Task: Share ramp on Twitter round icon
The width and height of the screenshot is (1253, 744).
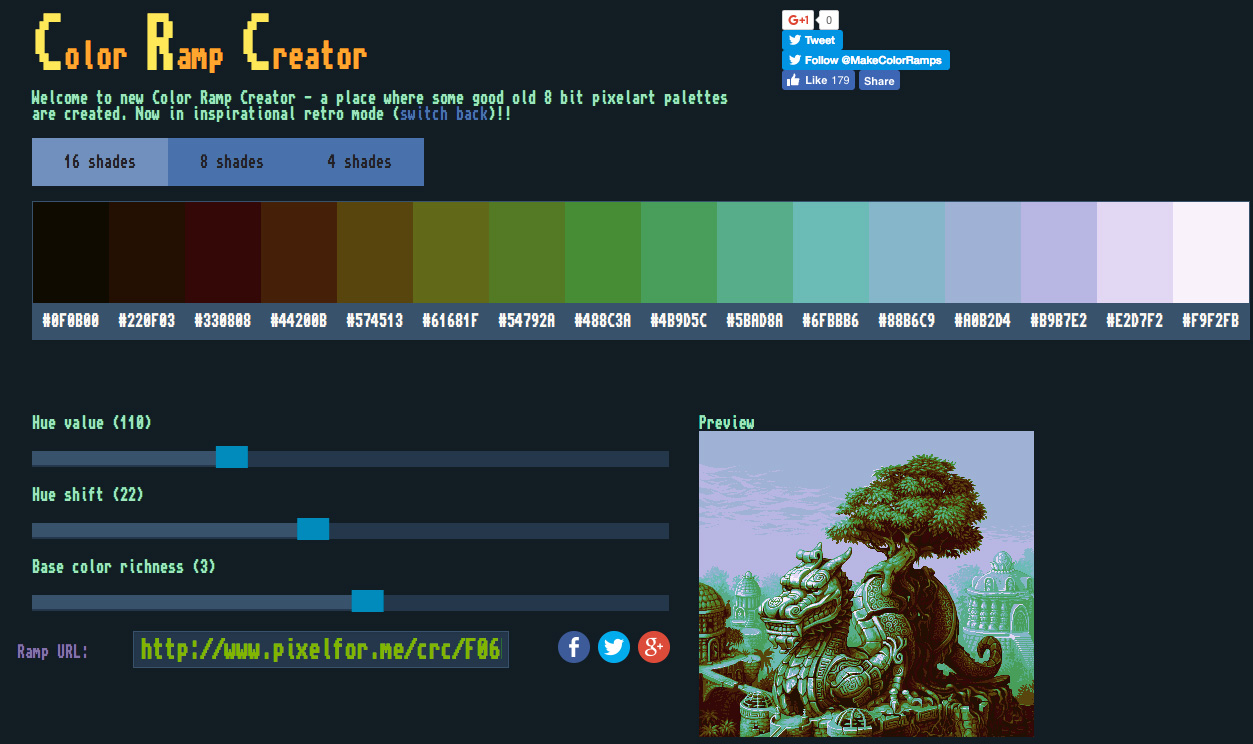Action: [x=614, y=647]
